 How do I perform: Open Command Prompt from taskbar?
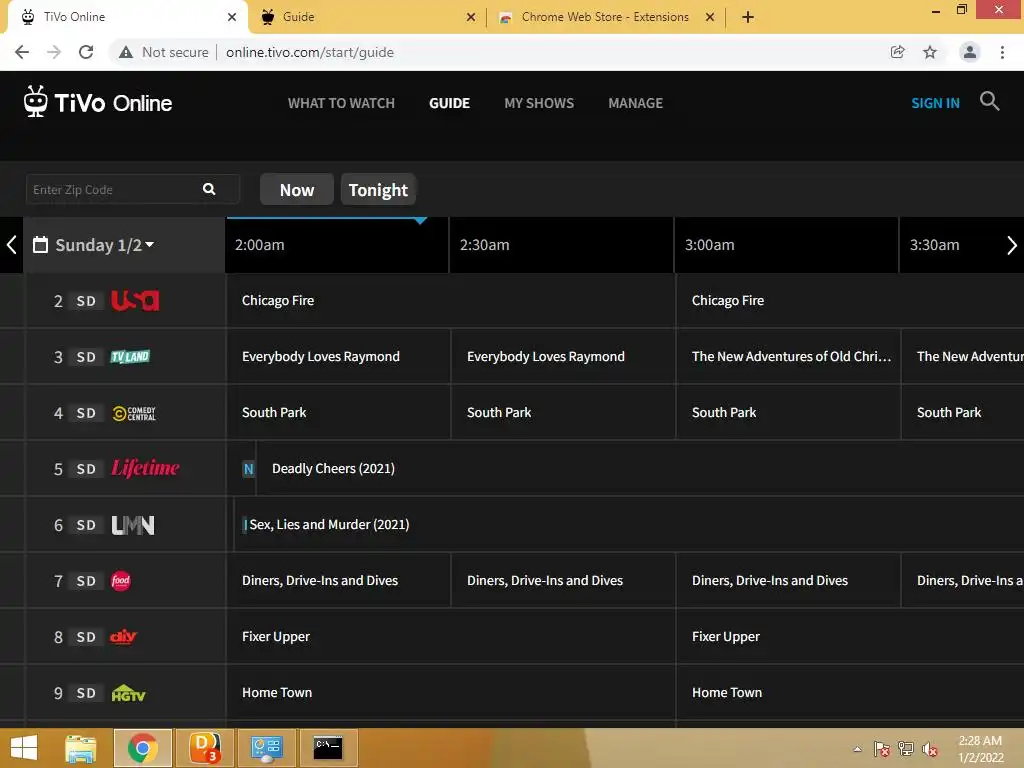(x=328, y=748)
